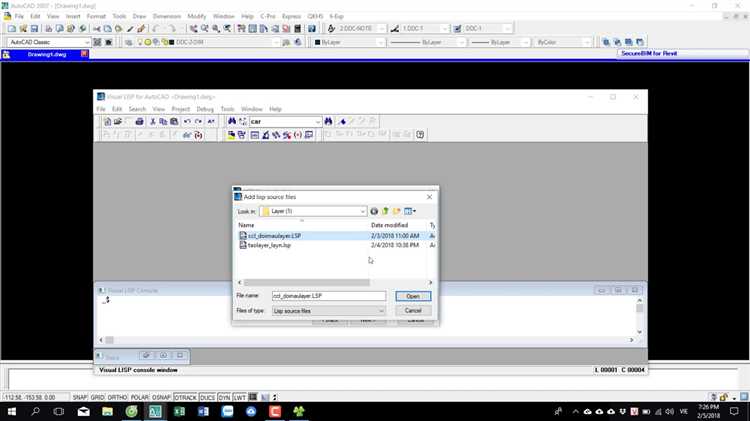This screenshot has height=421, width=750.
Task: Click Visual LISP Paste icon
Action: [174, 122]
